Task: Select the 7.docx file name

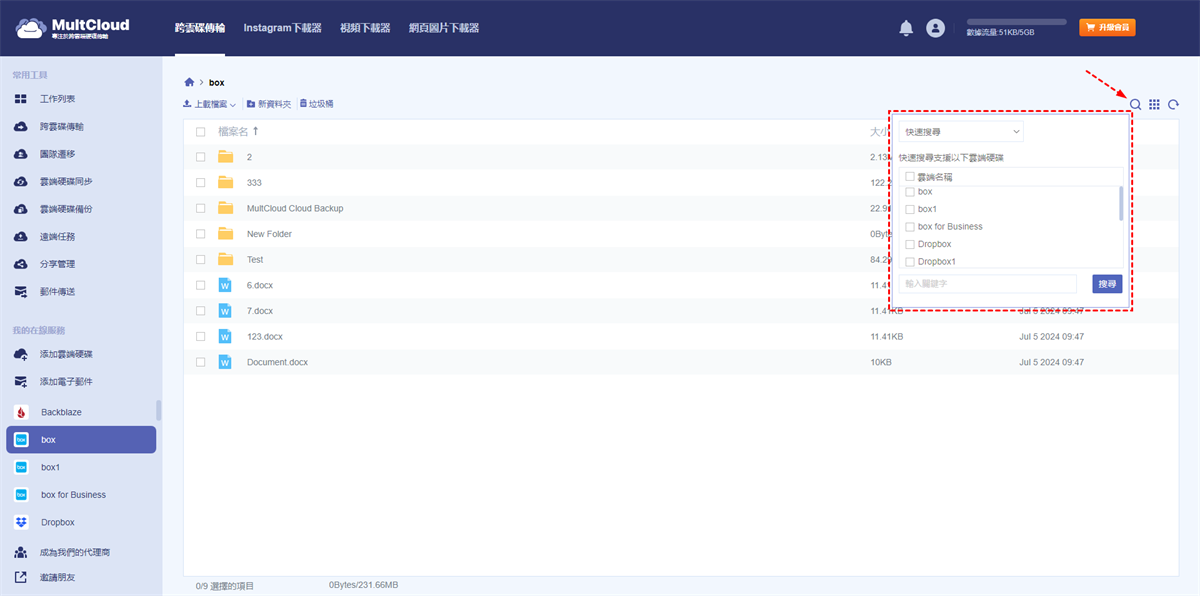Action: [260, 311]
